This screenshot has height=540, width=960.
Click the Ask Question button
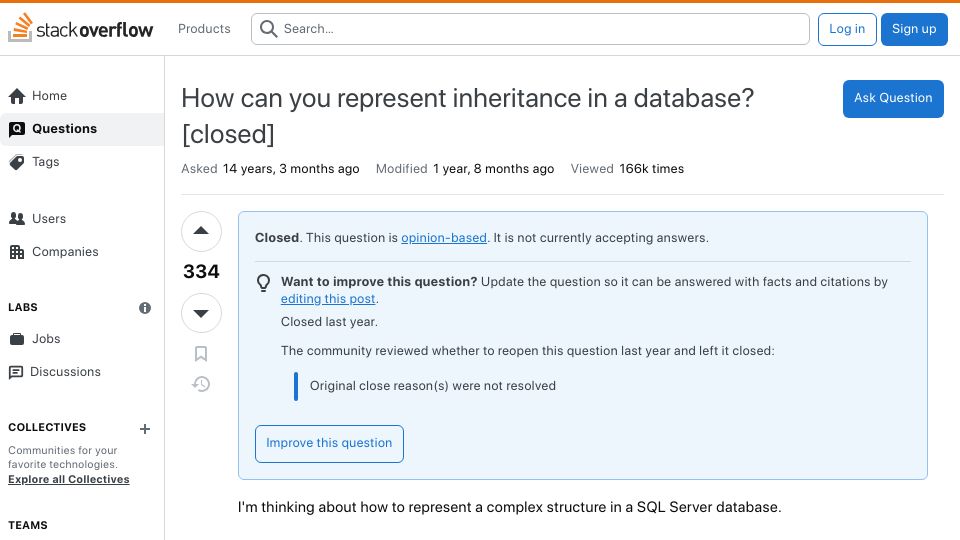click(893, 98)
